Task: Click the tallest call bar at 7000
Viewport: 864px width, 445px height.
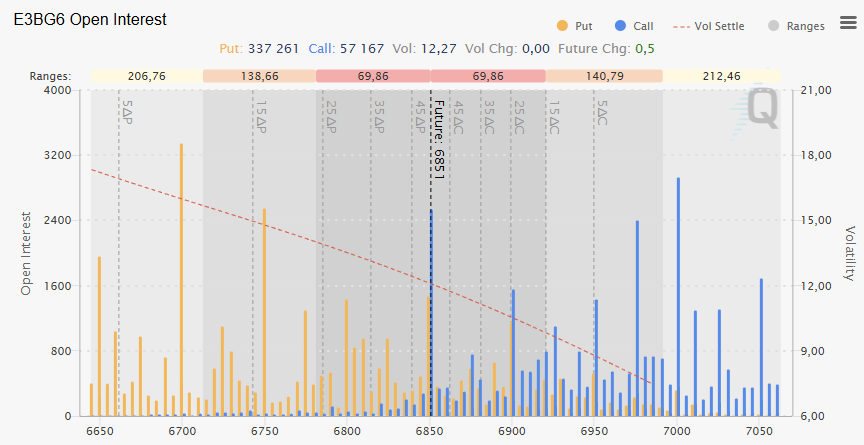Action: [x=678, y=297]
